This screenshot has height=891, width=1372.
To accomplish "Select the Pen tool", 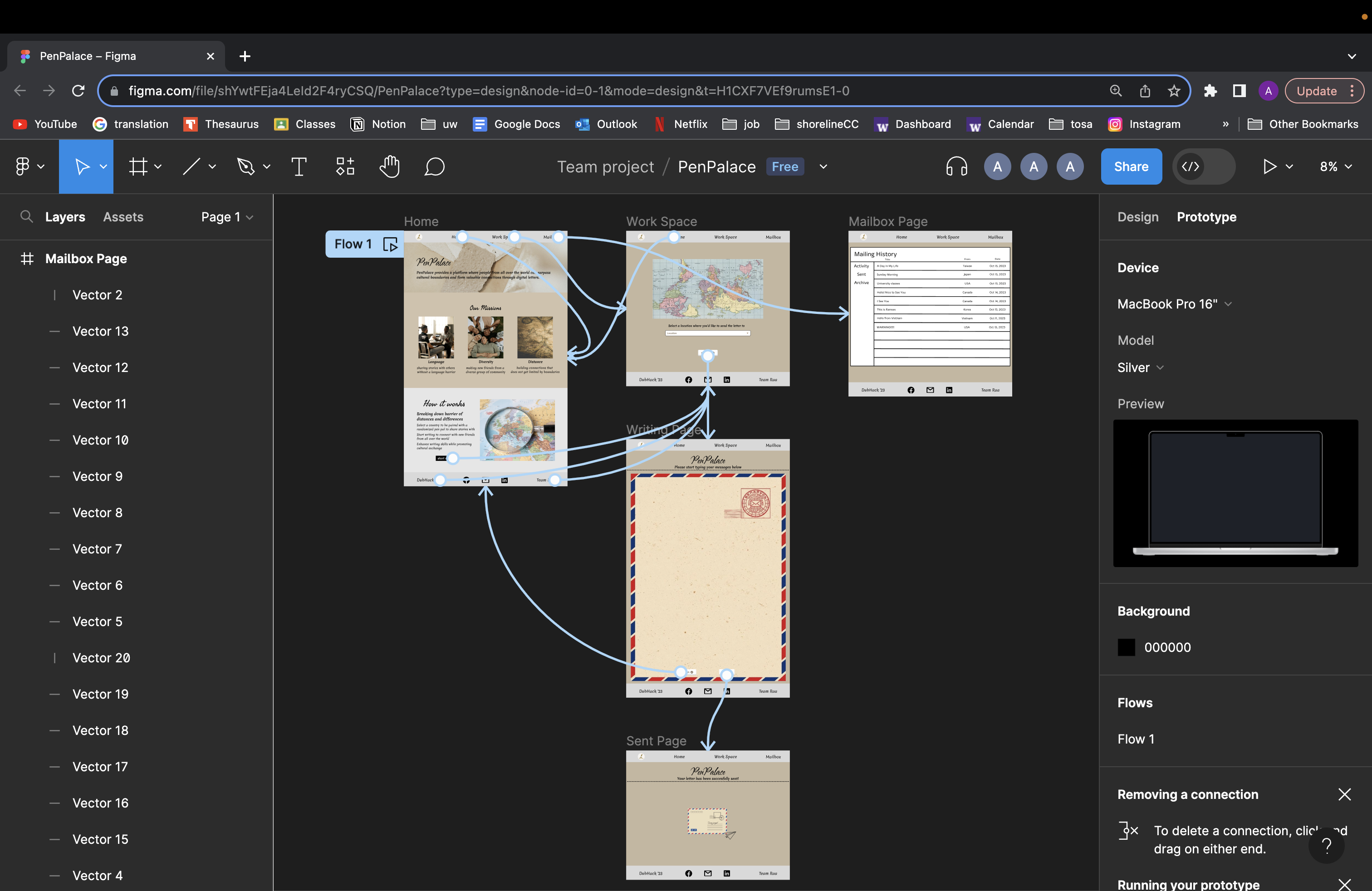I will tap(246, 166).
